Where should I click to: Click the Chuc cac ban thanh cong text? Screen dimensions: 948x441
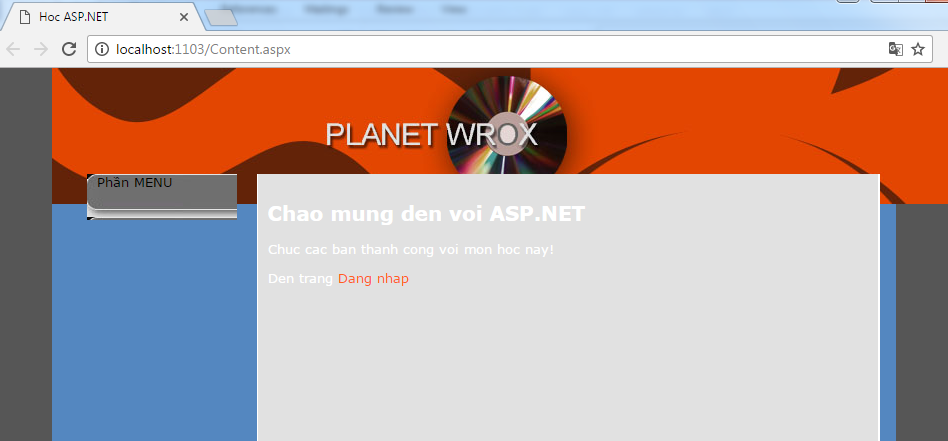click(x=411, y=250)
